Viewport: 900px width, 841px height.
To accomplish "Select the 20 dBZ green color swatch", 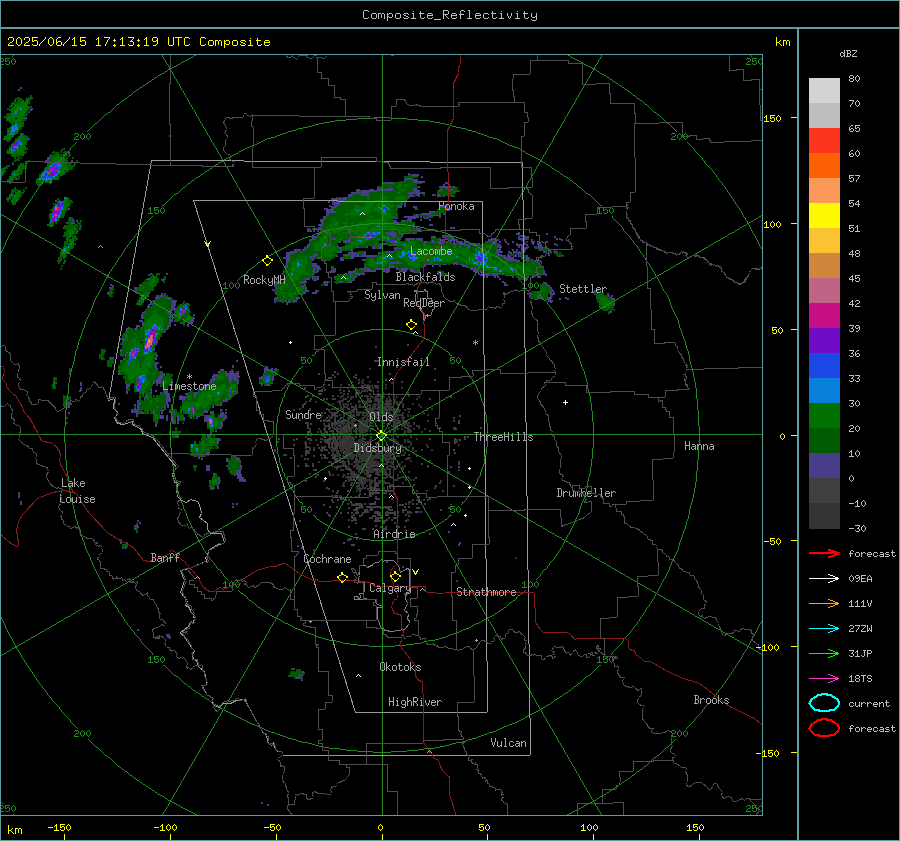I will tap(824, 415).
